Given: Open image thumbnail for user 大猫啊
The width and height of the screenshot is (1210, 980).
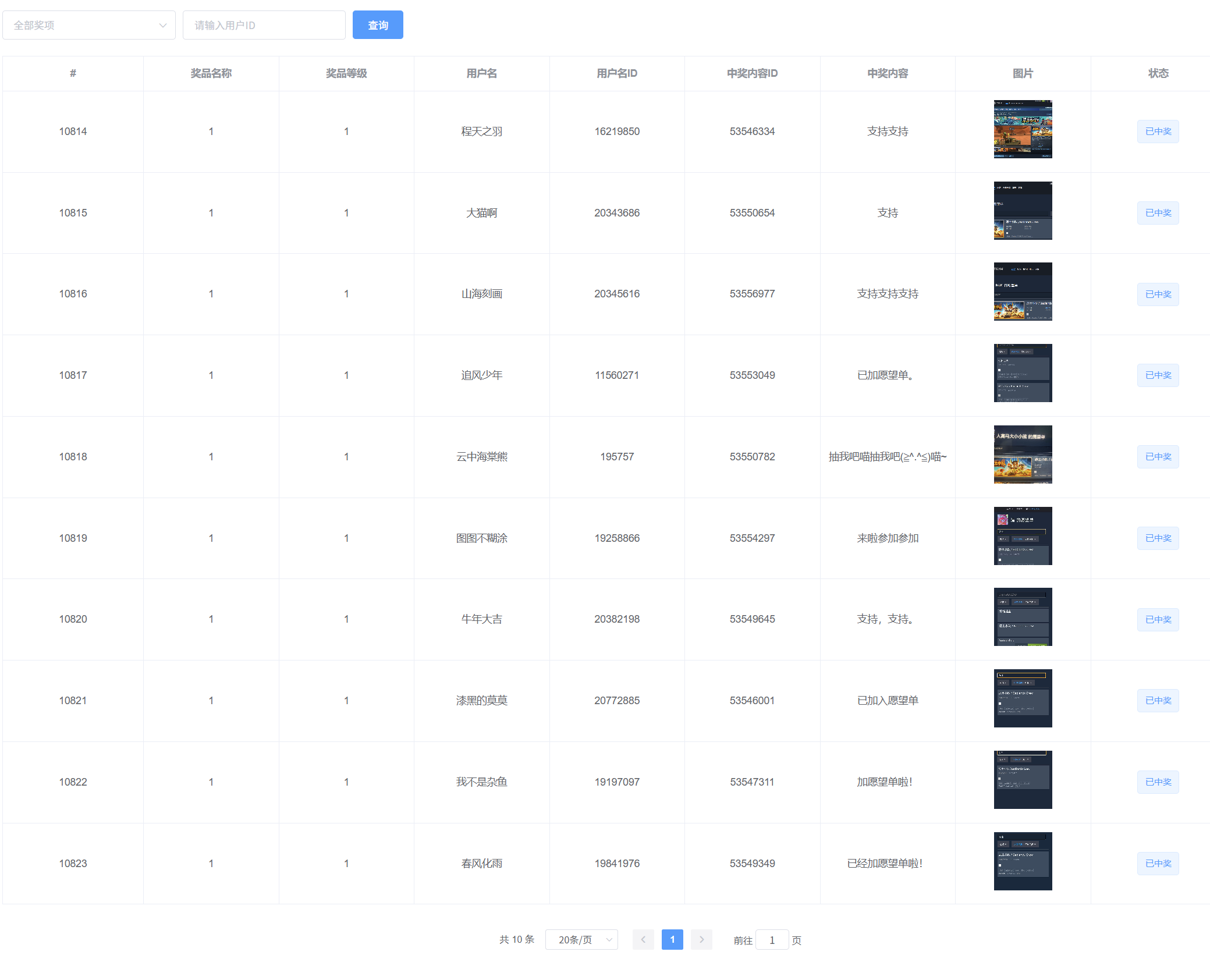Looking at the screenshot, I should 1023,211.
